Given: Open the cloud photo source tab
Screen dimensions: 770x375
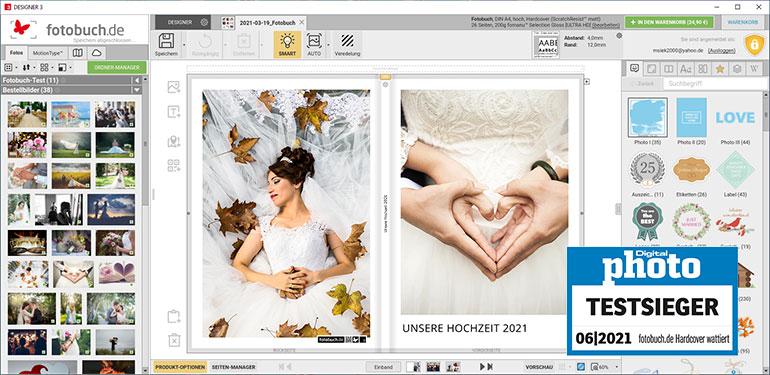Looking at the screenshot, I should pos(96,53).
